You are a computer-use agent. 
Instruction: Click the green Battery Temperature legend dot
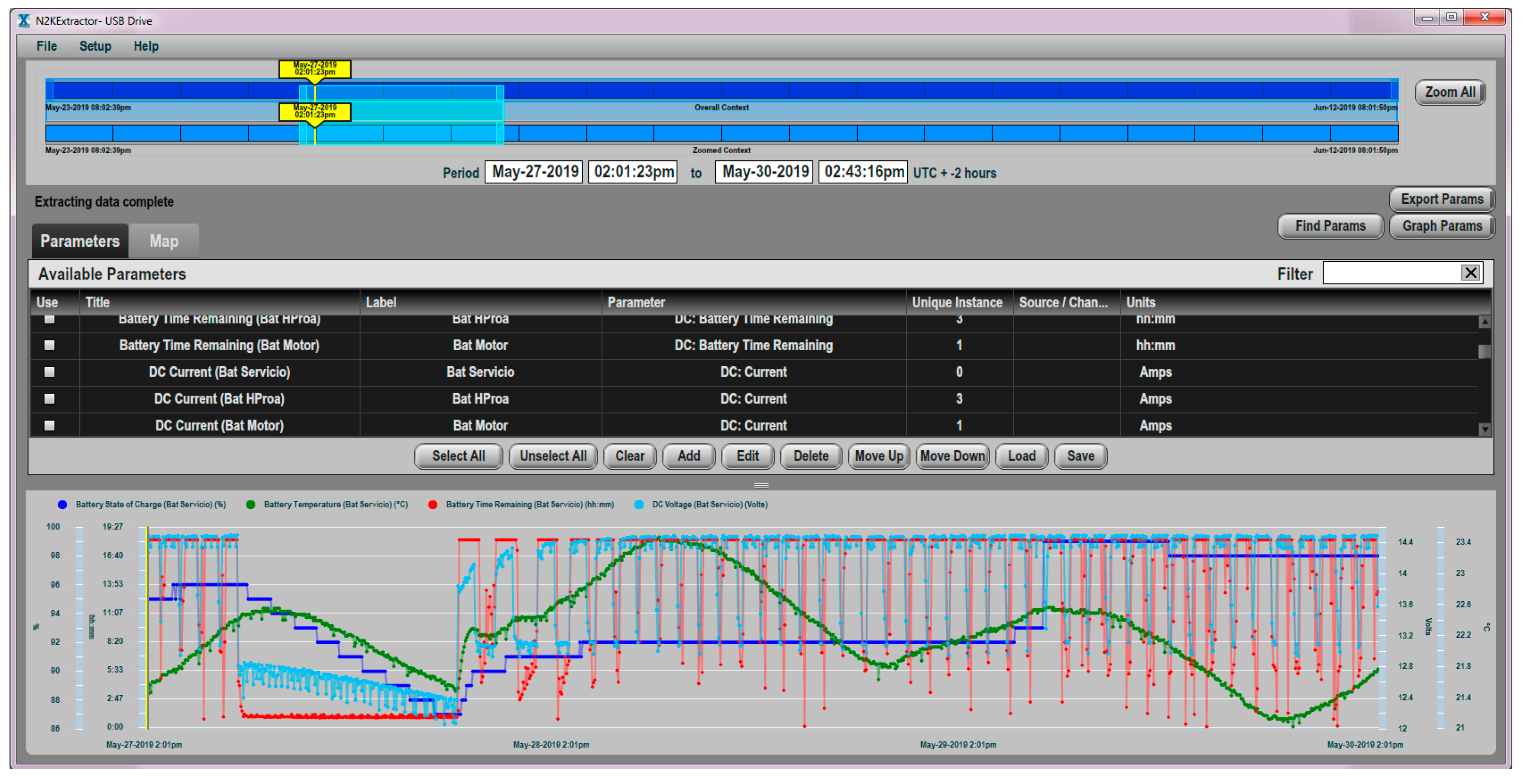pyautogui.click(x=251, y=504)
